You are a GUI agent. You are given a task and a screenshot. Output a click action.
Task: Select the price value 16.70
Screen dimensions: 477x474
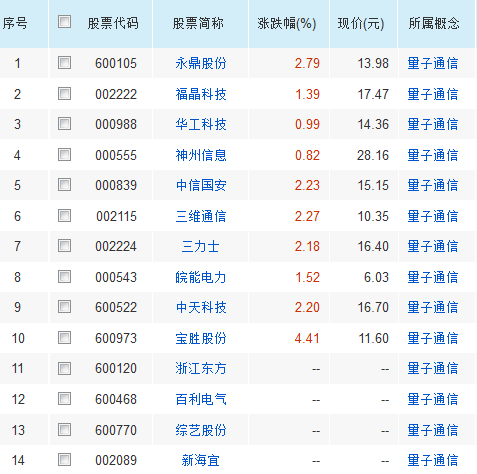click(x=373, y=307)
